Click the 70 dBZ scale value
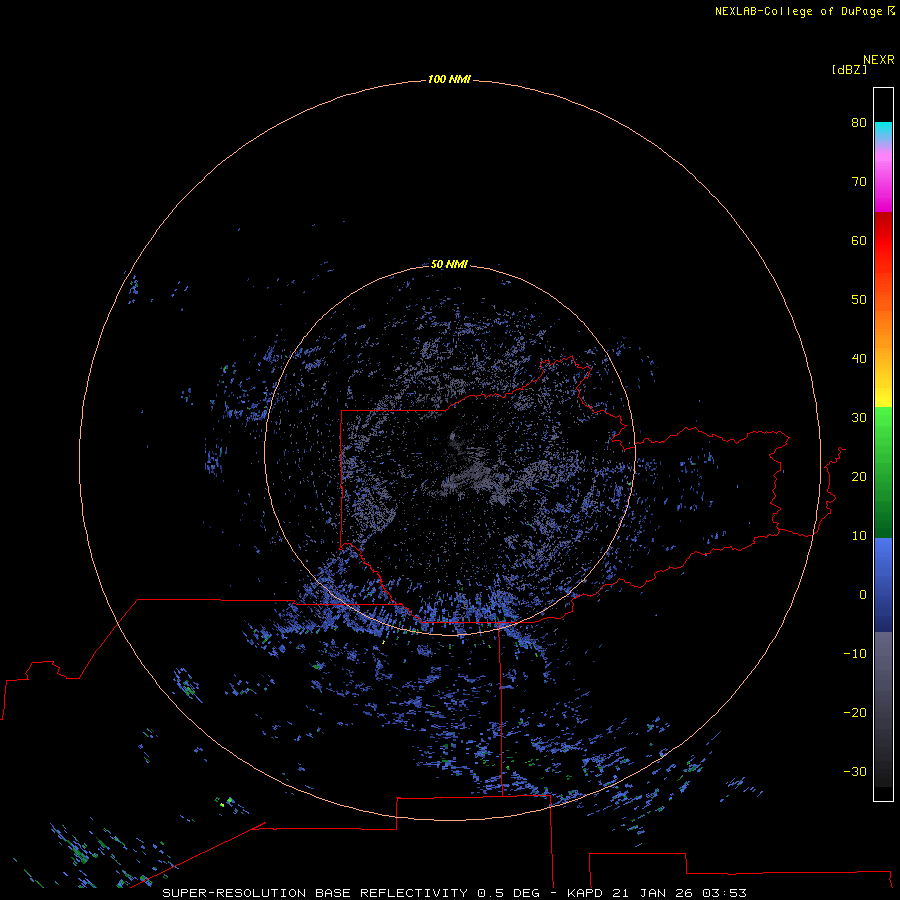This screenshot has height=900, width=900. 859,181
